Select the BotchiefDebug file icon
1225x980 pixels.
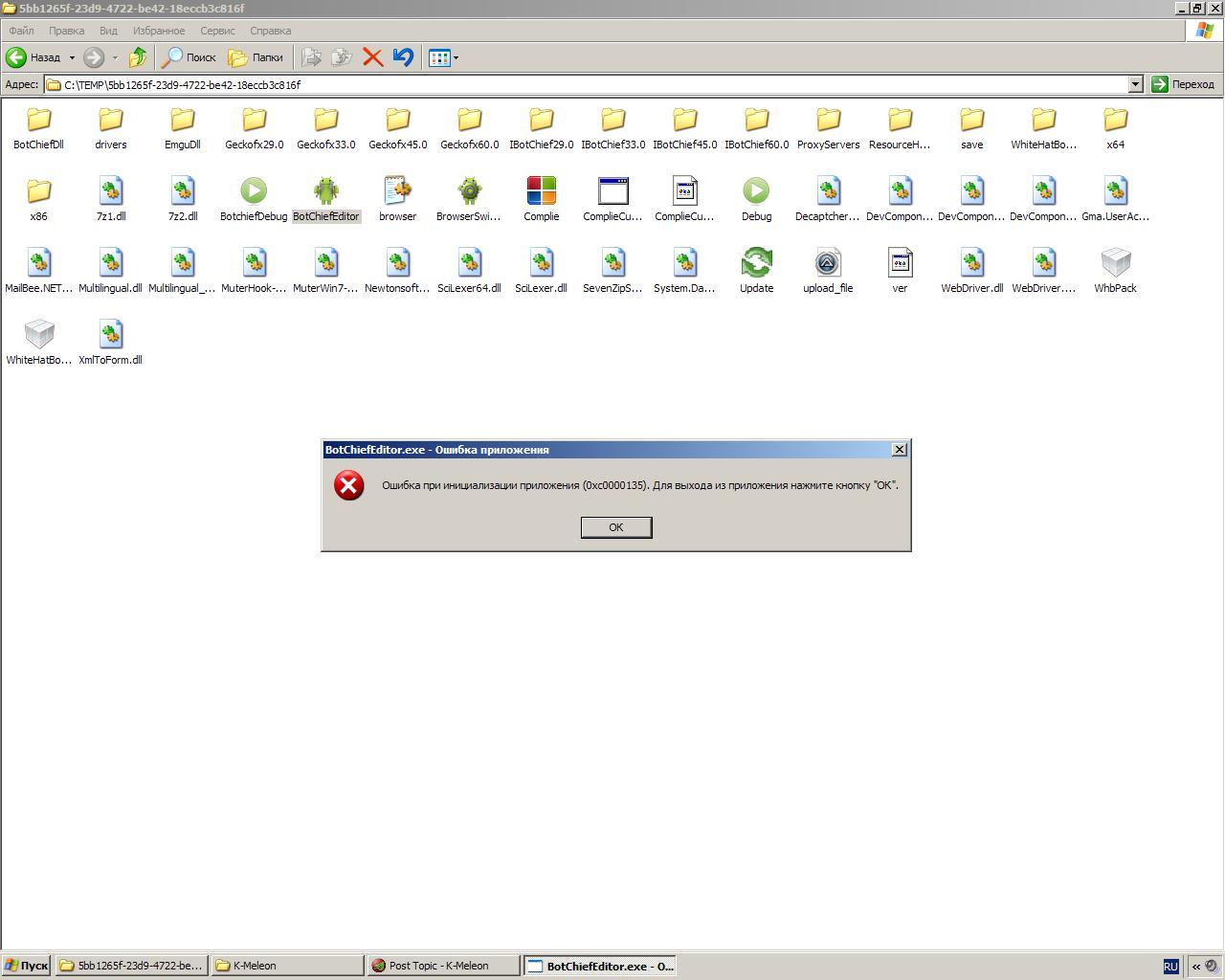[x=254, y=191]
